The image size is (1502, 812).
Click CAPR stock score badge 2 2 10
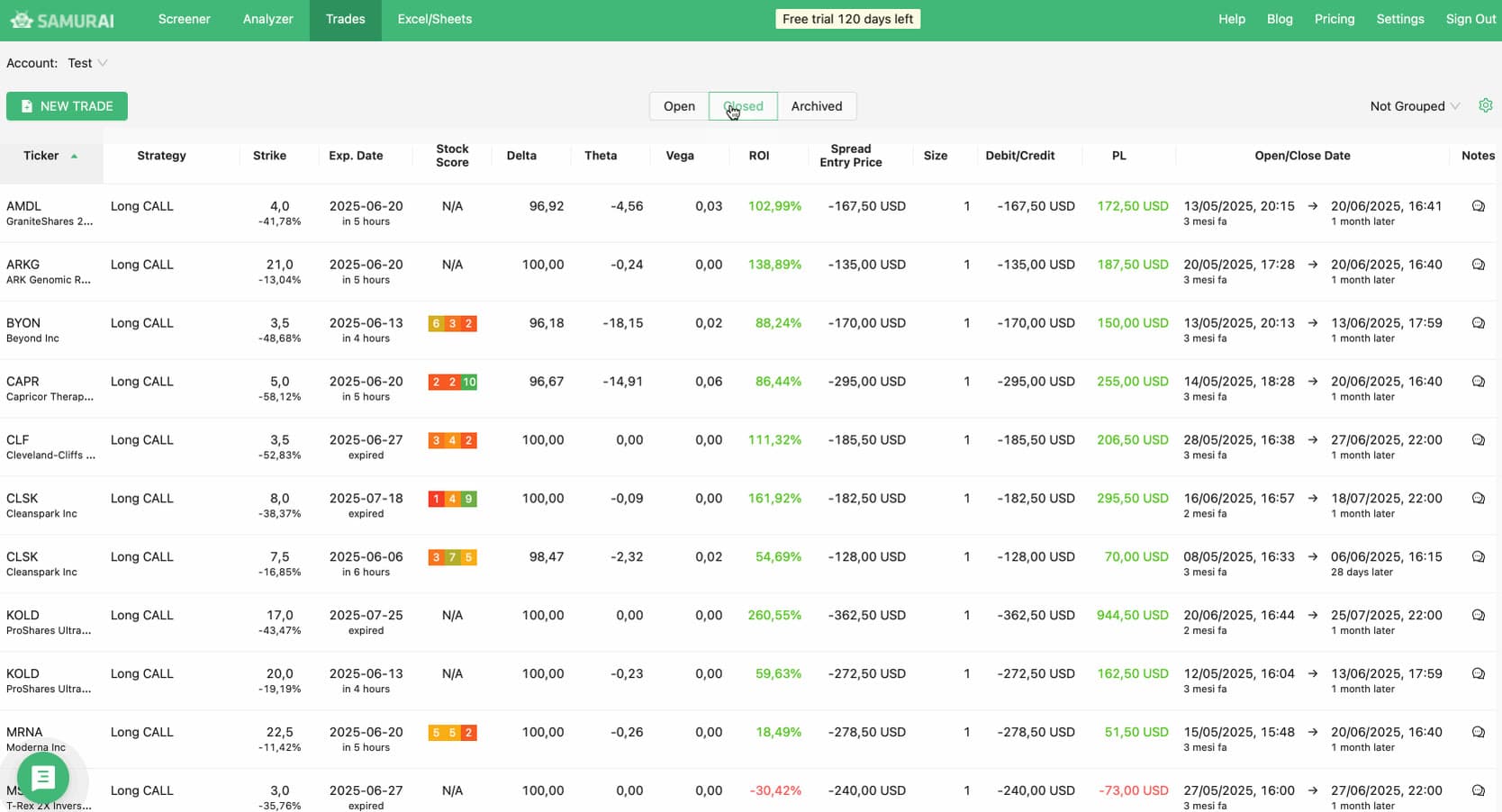pyautogui.click(x=452, y=382)
